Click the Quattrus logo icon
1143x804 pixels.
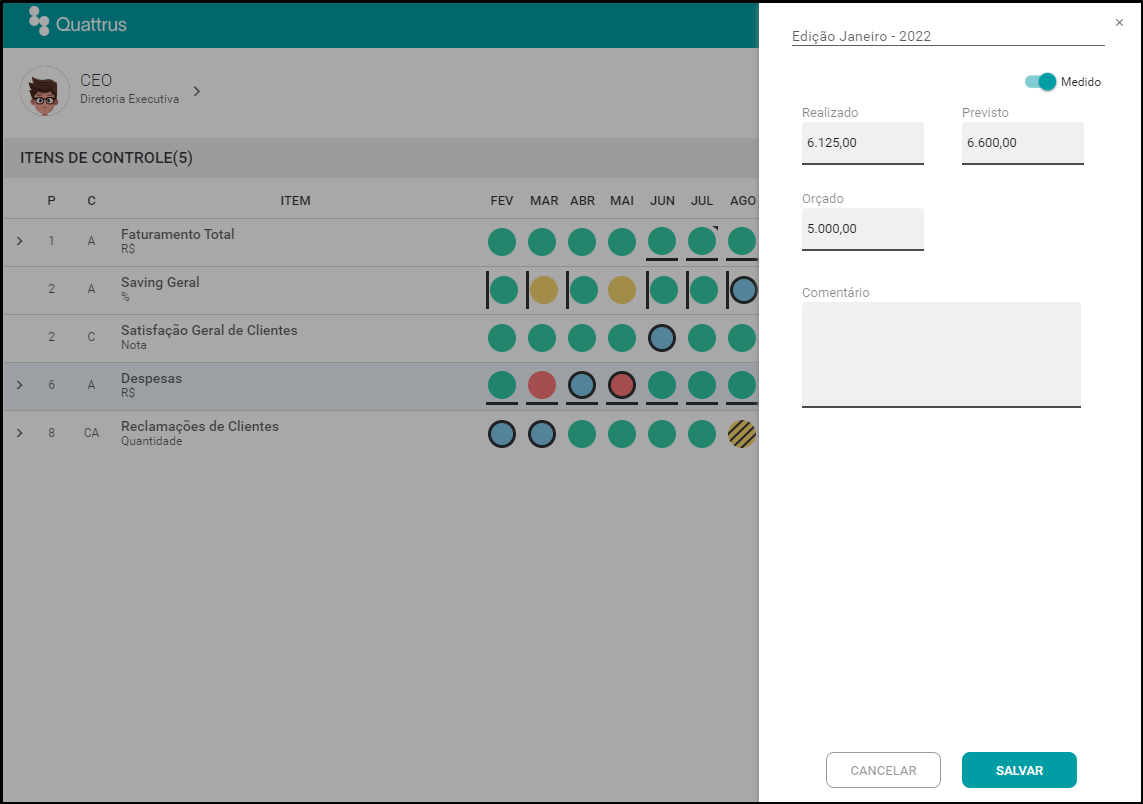coord(39,21)
